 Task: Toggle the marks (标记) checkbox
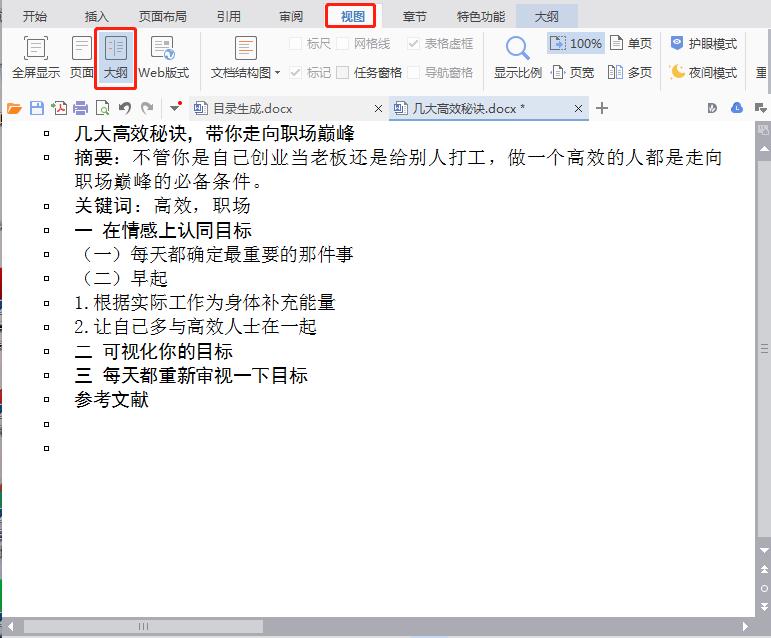[x=296, y=73]
